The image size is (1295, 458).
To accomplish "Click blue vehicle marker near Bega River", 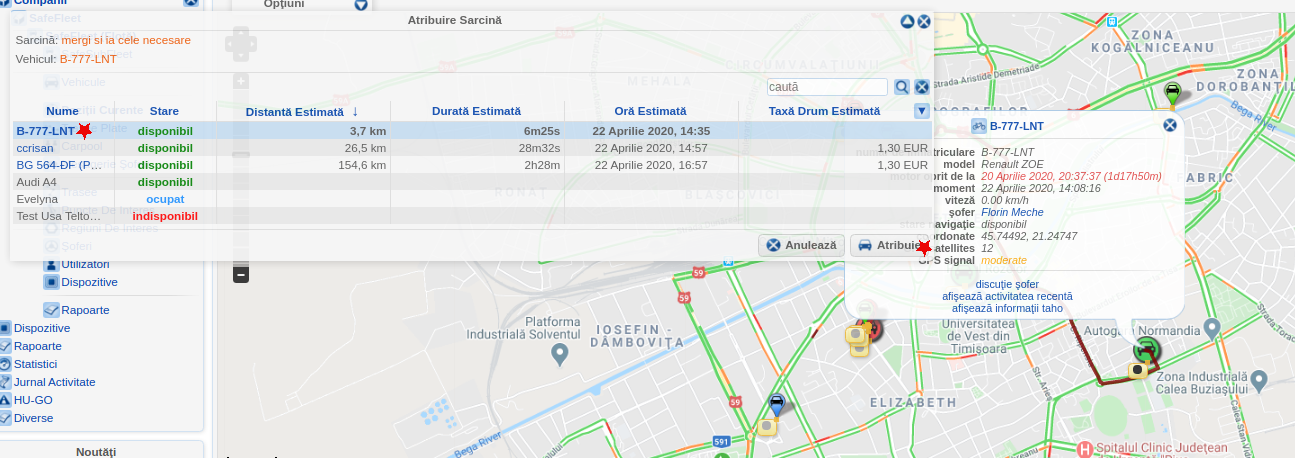I will 777,405.
